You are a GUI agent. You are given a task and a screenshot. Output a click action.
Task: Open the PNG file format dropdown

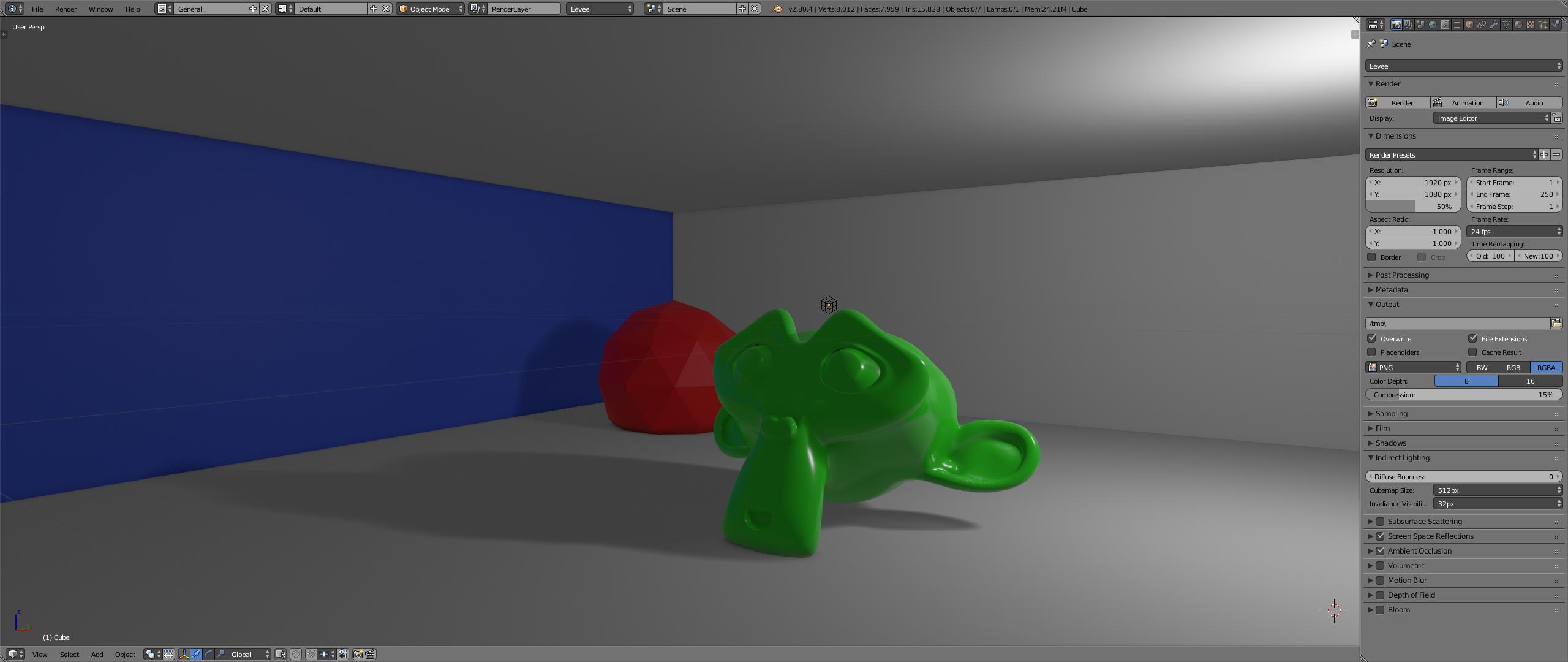(1414, 367)
